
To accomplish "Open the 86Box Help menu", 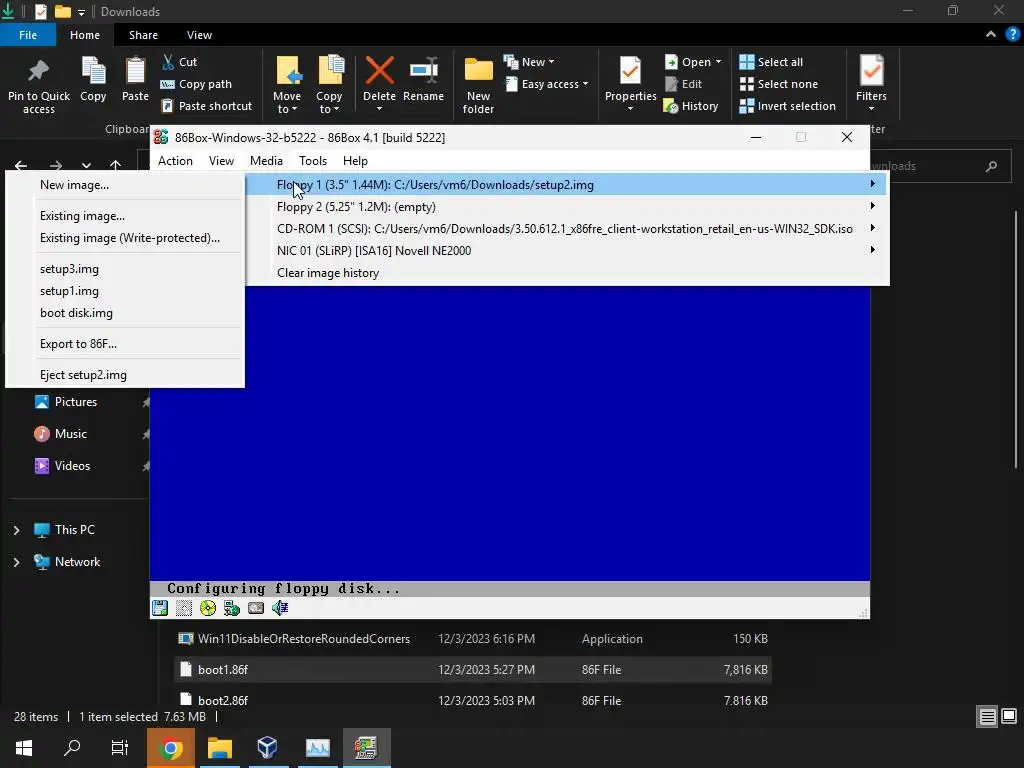I will click(355, 161).
